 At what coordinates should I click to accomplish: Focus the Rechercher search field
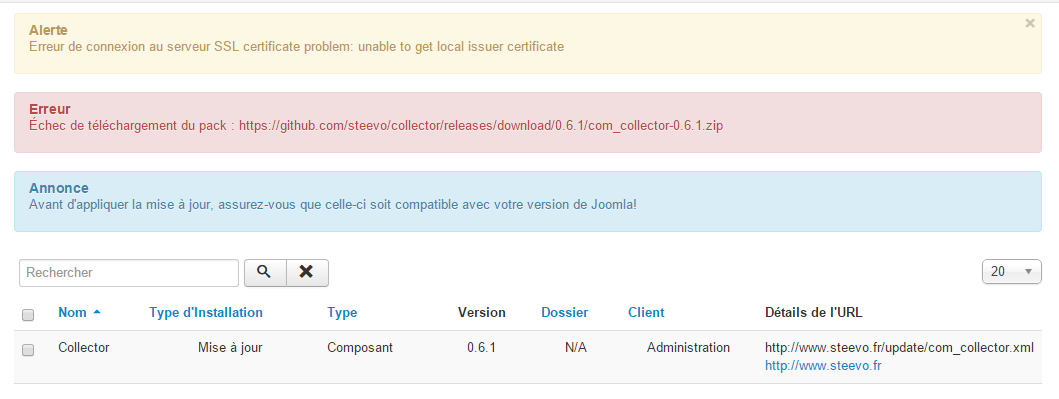[129, 273]
